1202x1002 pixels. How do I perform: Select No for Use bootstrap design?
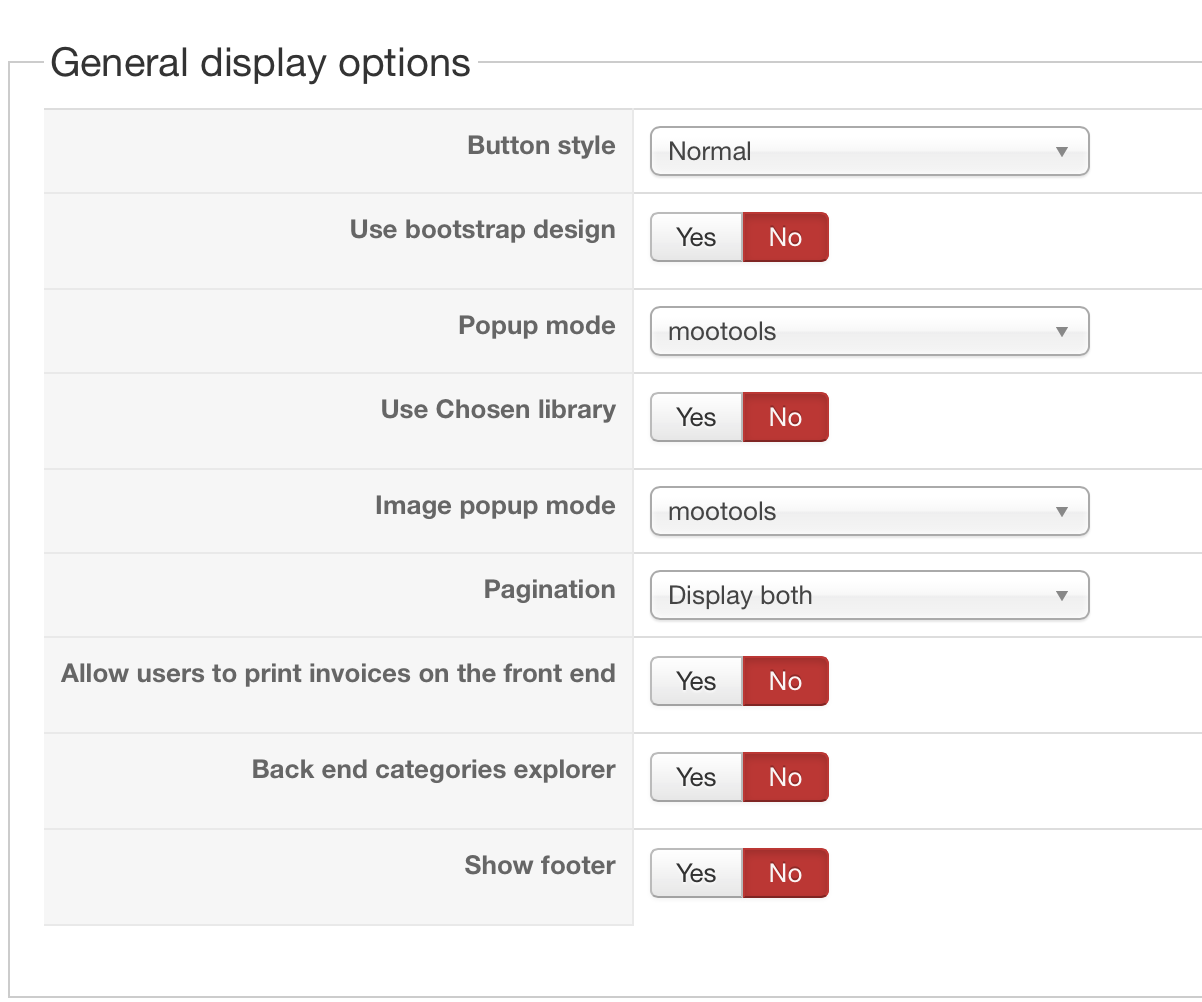(785, 237)
